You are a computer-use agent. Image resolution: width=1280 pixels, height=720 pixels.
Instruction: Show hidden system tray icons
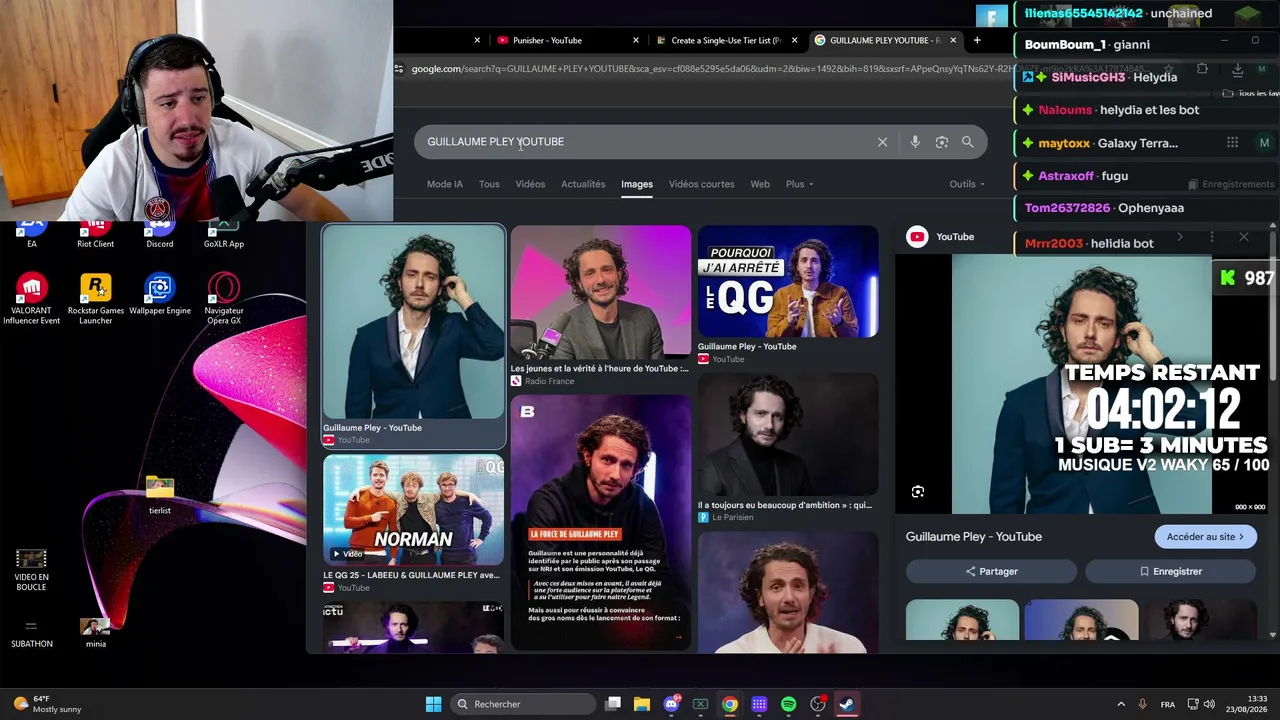click(1121, 704)
